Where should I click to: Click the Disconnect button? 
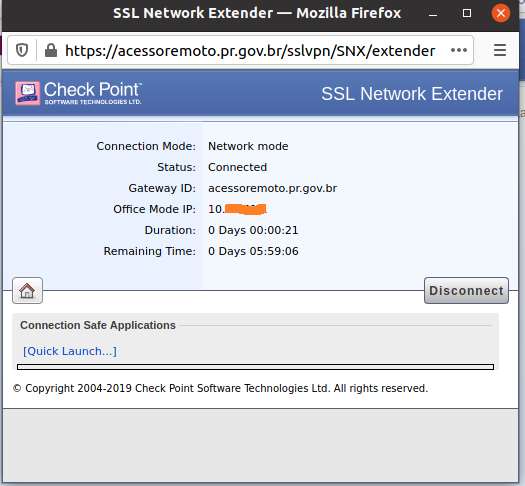pyautogui.click(x=466, y=291)
